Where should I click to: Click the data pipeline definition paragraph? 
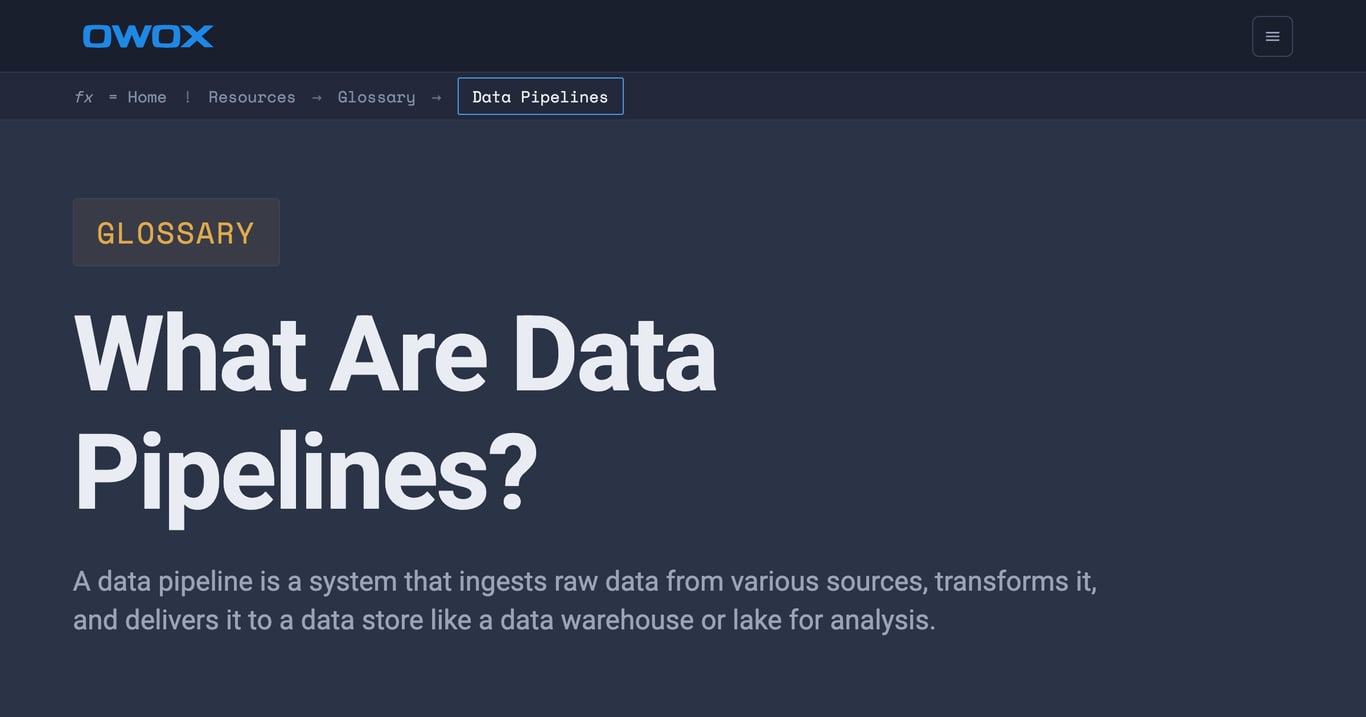point(585,600)
